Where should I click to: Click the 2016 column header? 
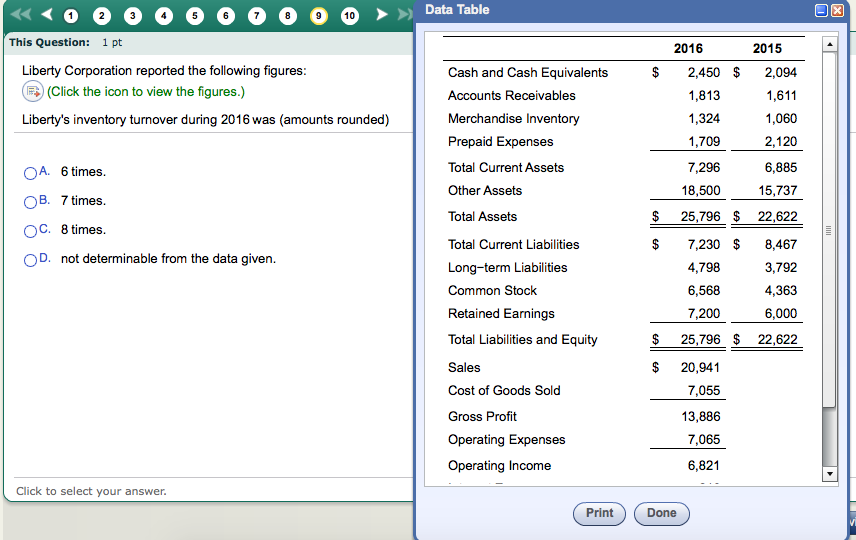[688, 49]
